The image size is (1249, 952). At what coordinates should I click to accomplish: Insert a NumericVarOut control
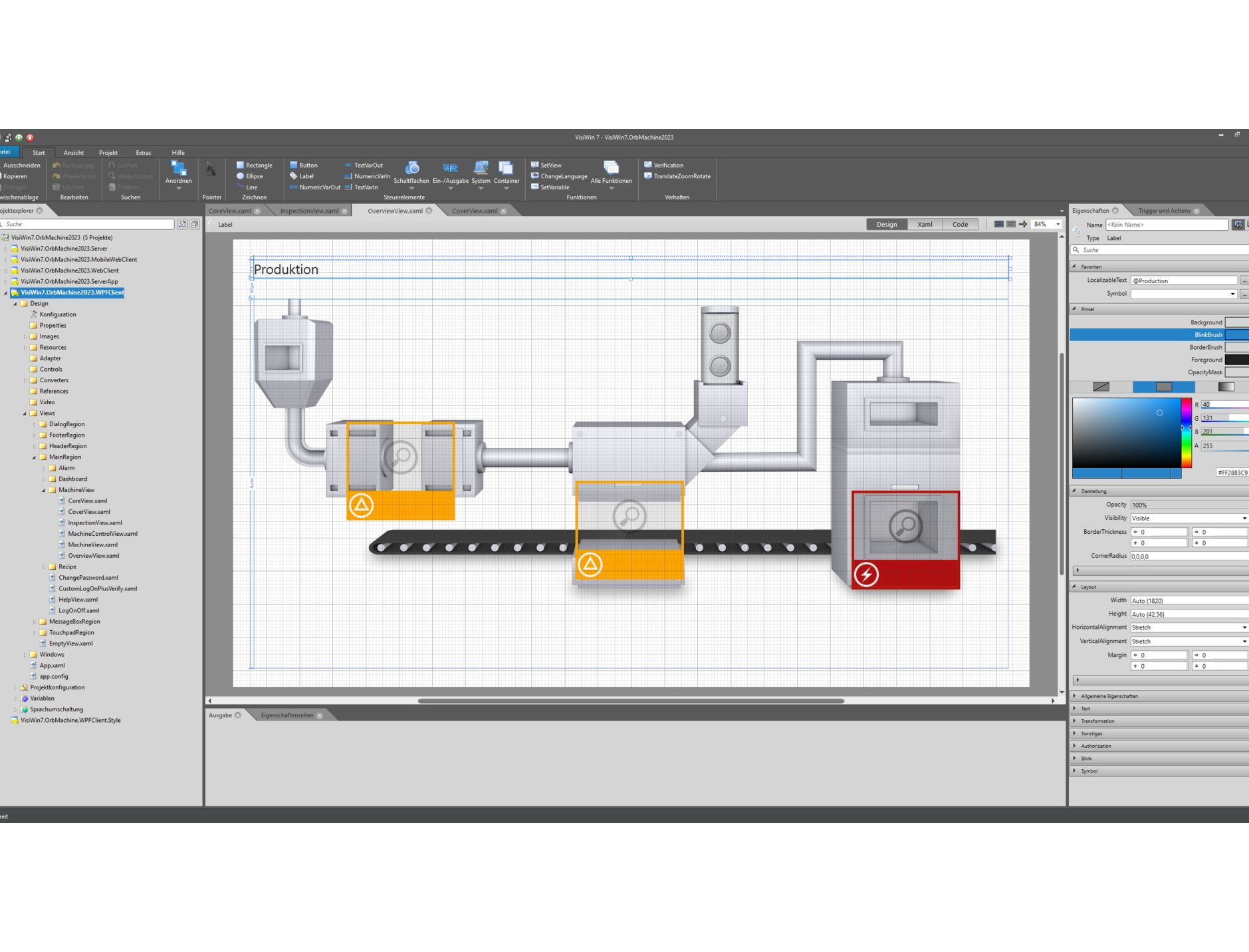[x=314, y=187]
